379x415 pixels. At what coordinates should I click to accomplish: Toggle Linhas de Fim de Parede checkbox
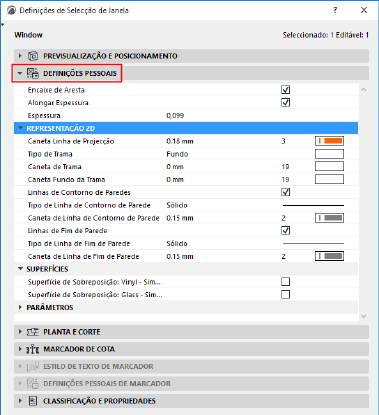click(286, 230)
